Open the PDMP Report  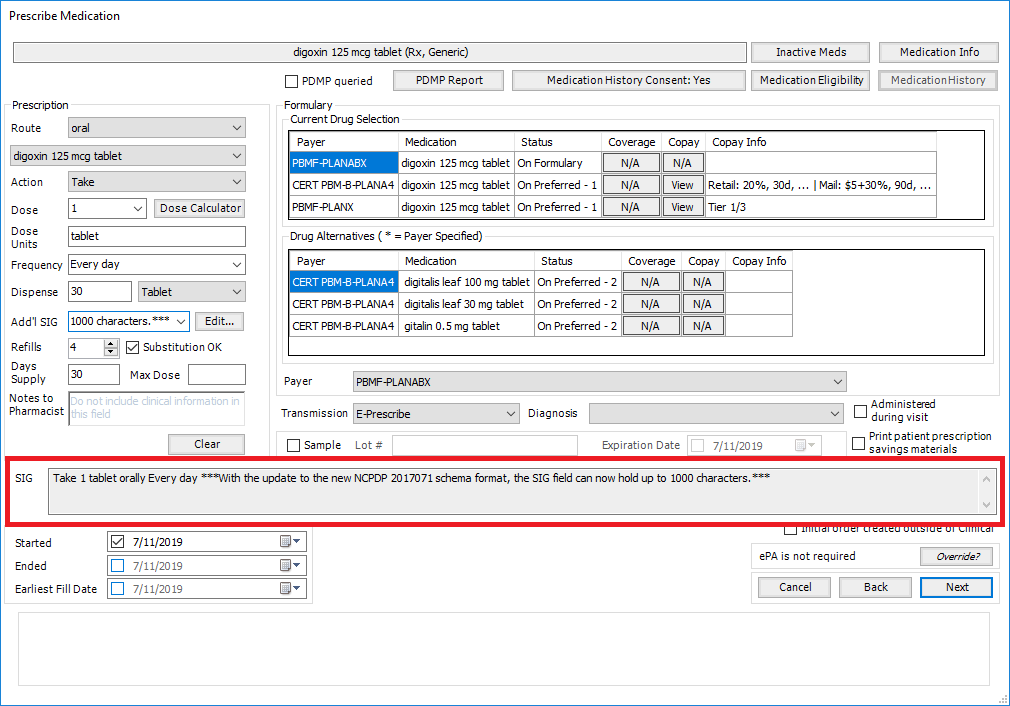[x=448, y=81]
